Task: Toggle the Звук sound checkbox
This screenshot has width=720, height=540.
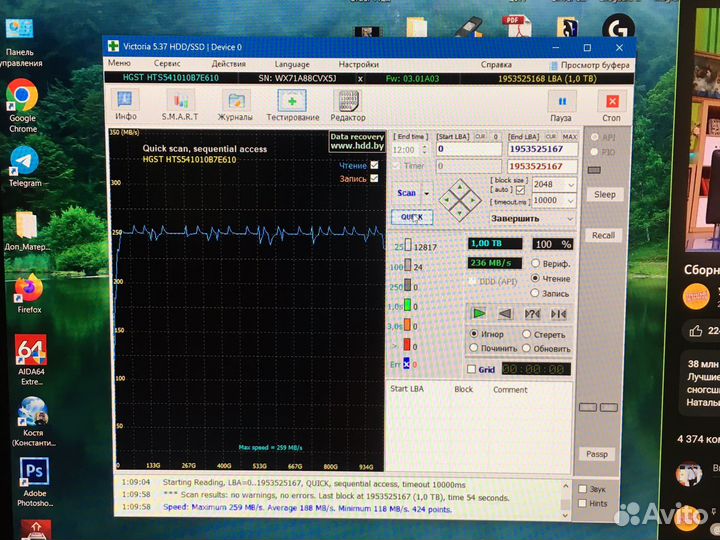Action: point(583,489)
